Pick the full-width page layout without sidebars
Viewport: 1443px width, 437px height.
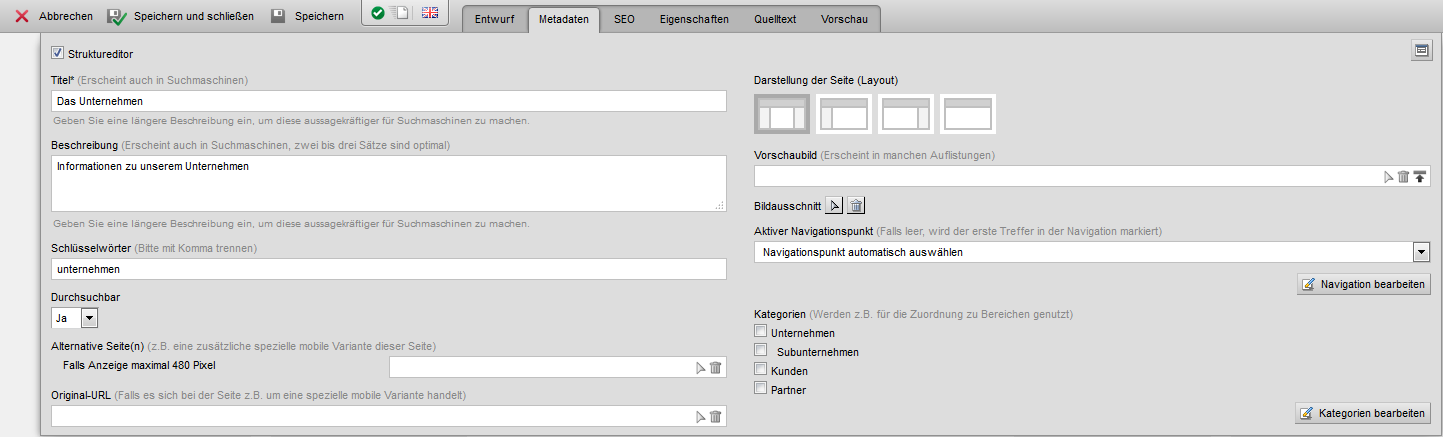968,115
